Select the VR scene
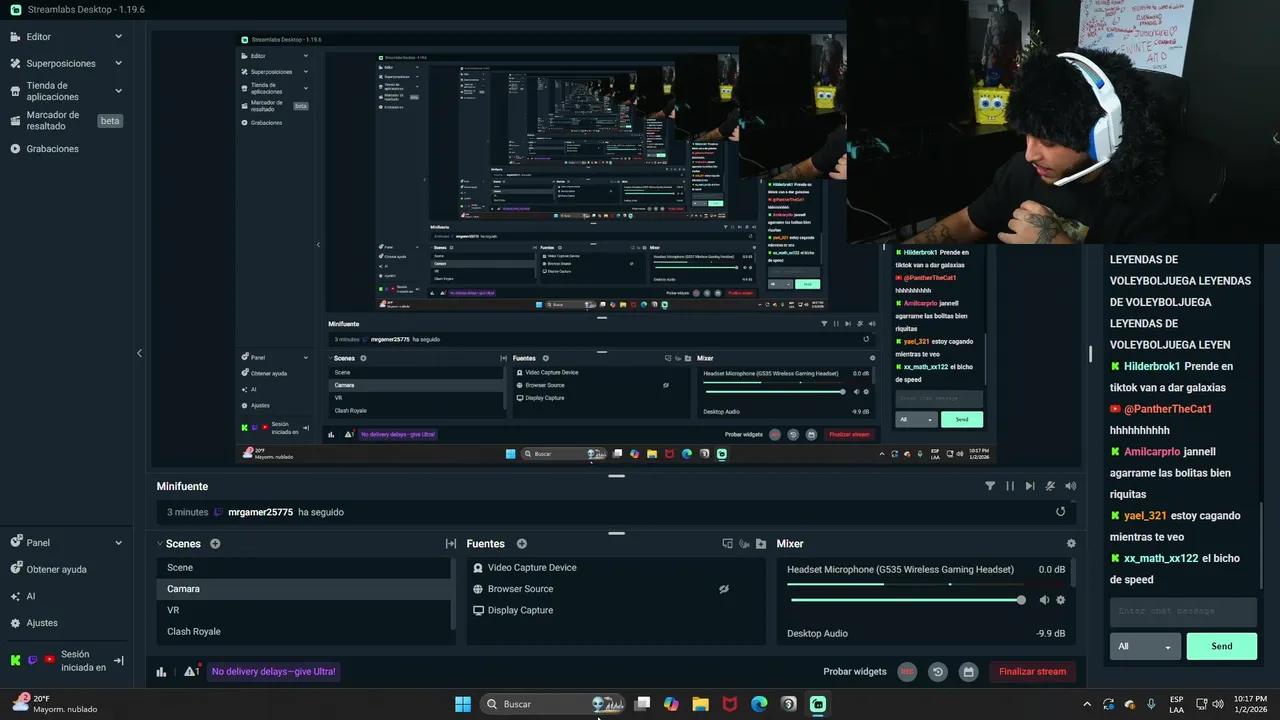 (x=304, y=610)
